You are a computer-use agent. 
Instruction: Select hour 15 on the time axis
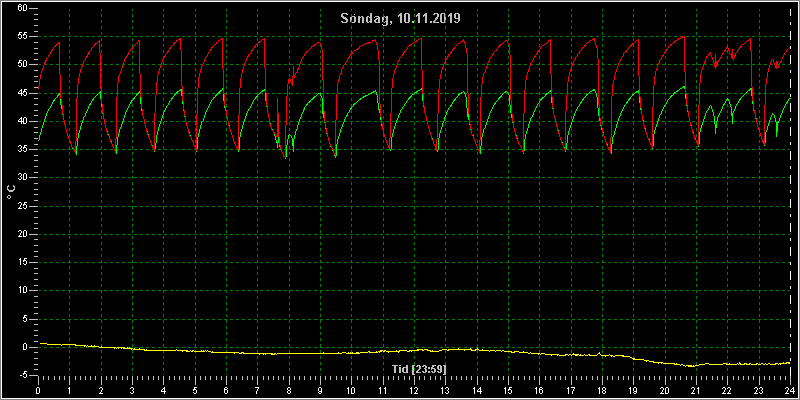point(508,391)
